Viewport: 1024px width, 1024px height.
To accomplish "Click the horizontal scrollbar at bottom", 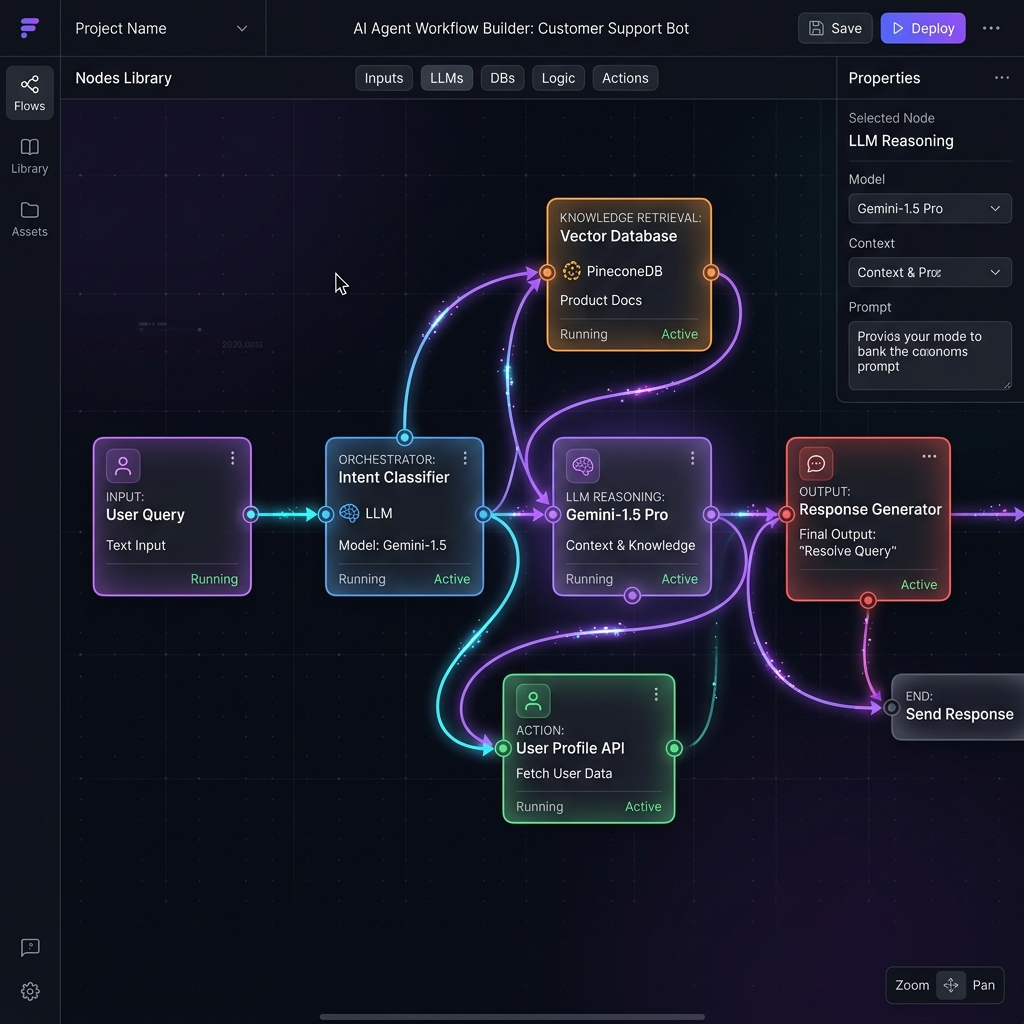I will (x=512, y=1017).
